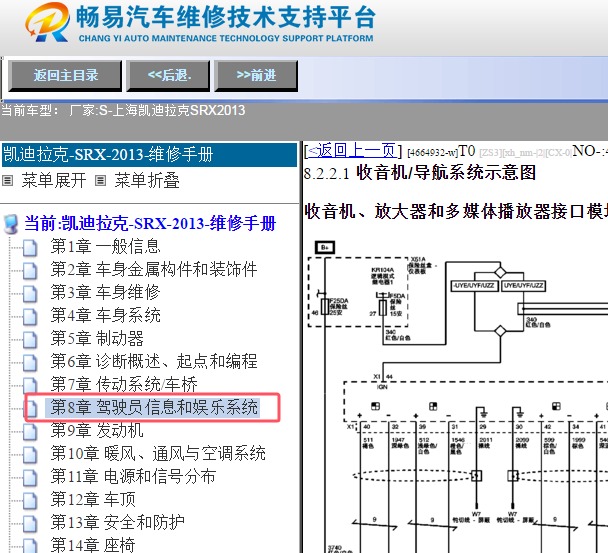608x553 pixels.
Task: Click page icon of 第6章 诊断概述
Action: tap(30, 363)
